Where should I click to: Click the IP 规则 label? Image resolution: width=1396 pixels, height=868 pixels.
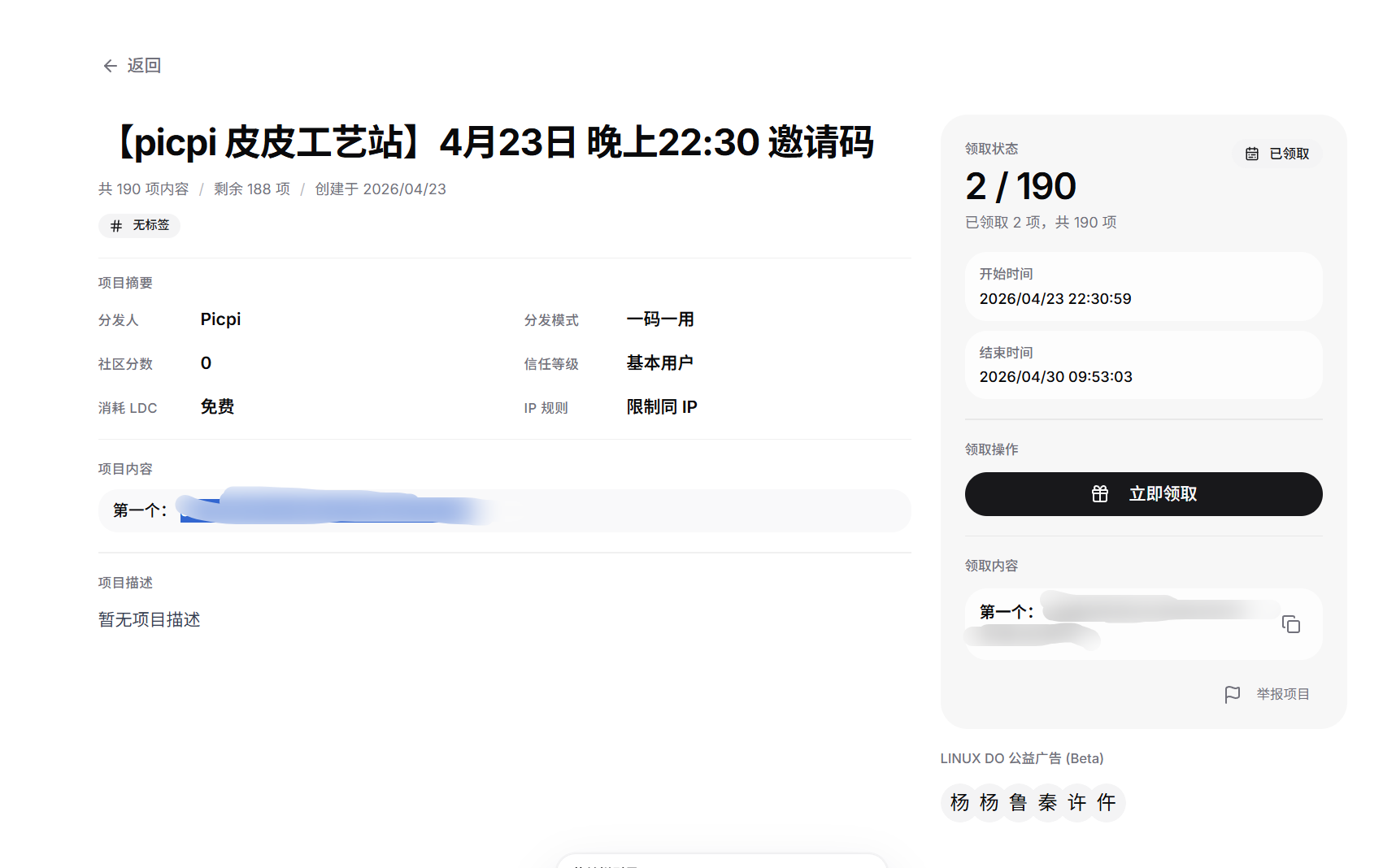coord(546,408)
